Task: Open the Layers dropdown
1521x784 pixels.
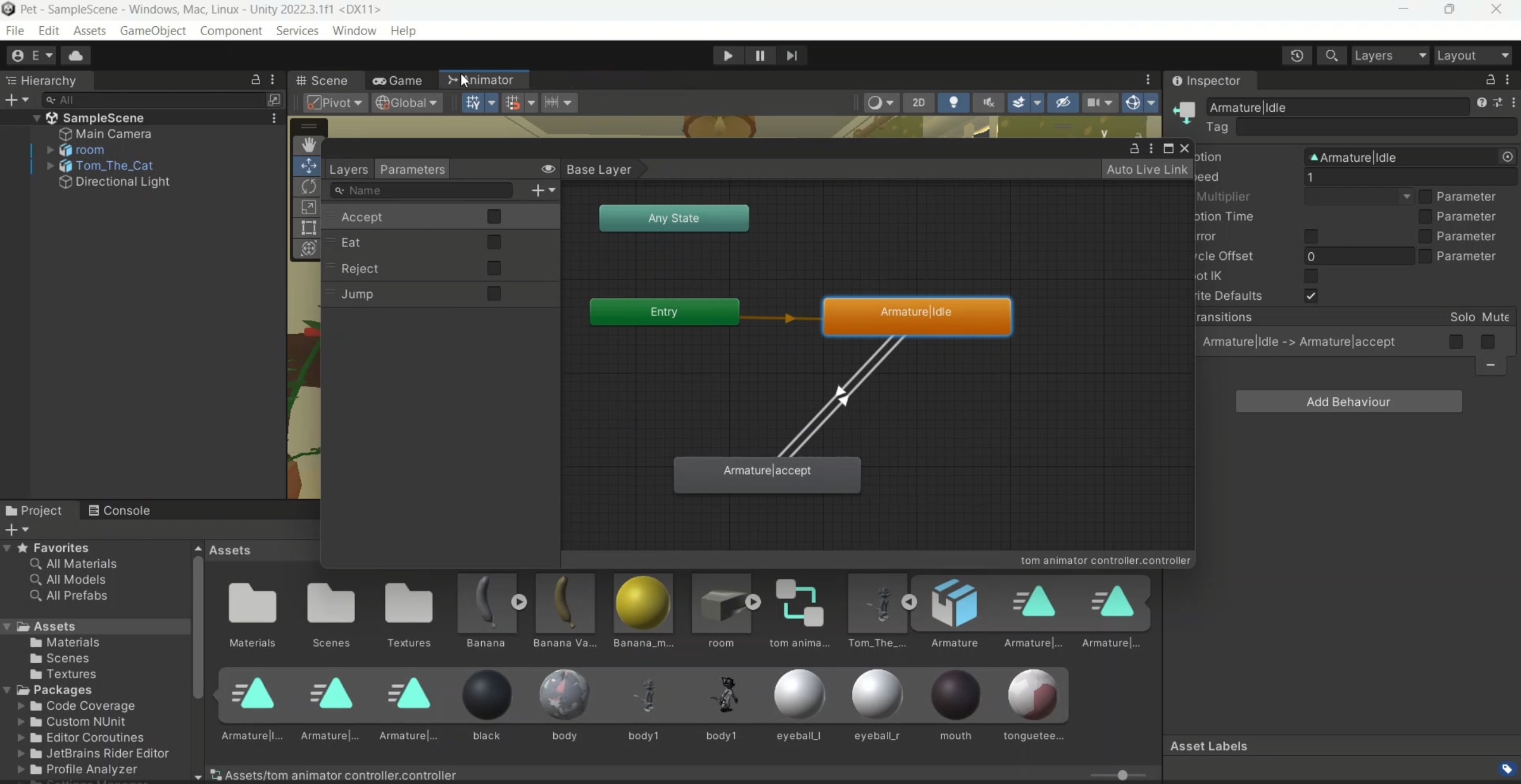Action: 1389,55
